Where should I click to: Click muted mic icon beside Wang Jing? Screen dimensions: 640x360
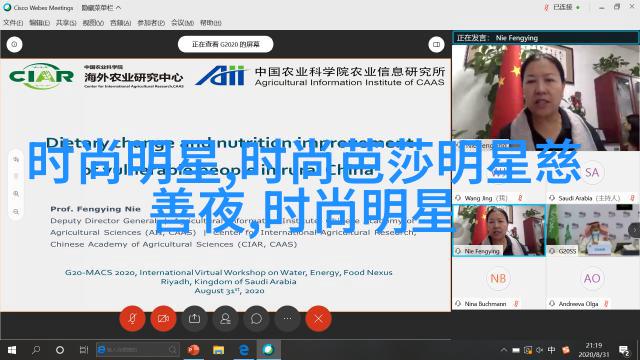coord(520,198)
